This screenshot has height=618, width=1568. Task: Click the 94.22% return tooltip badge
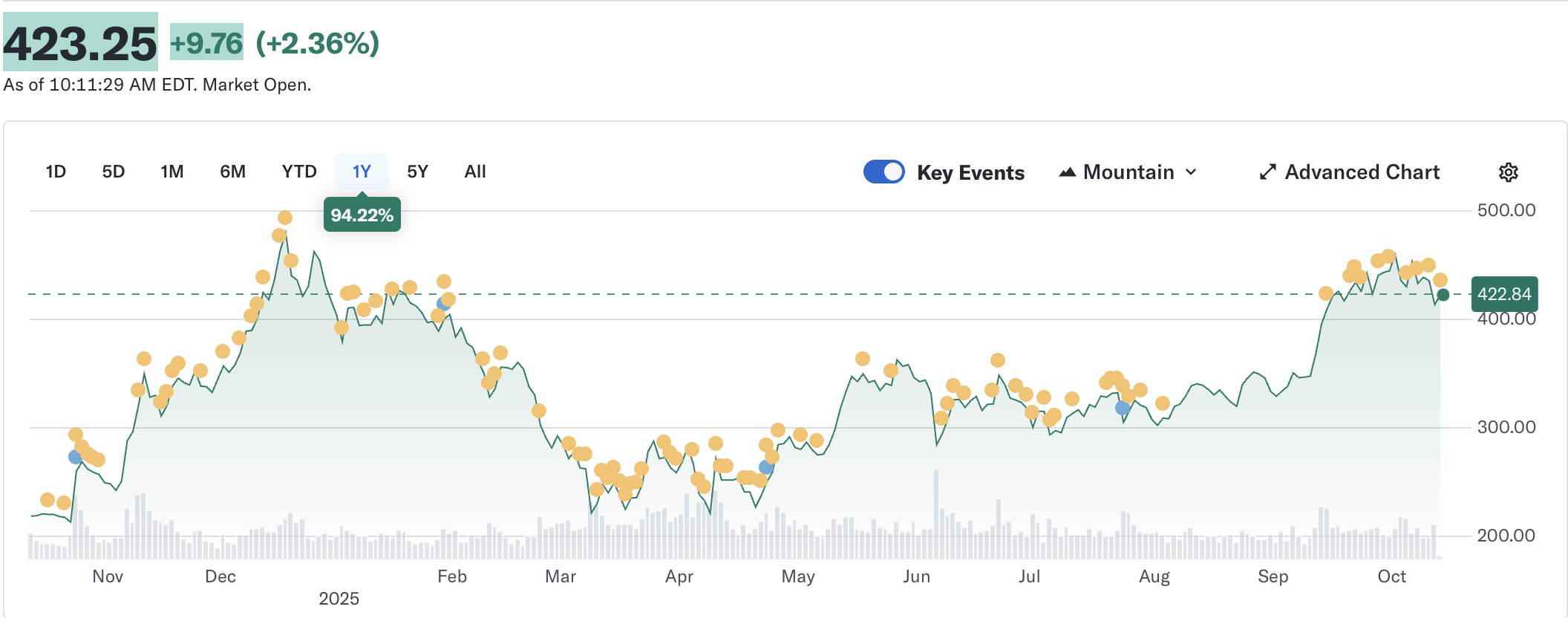(x=362, y=215)
